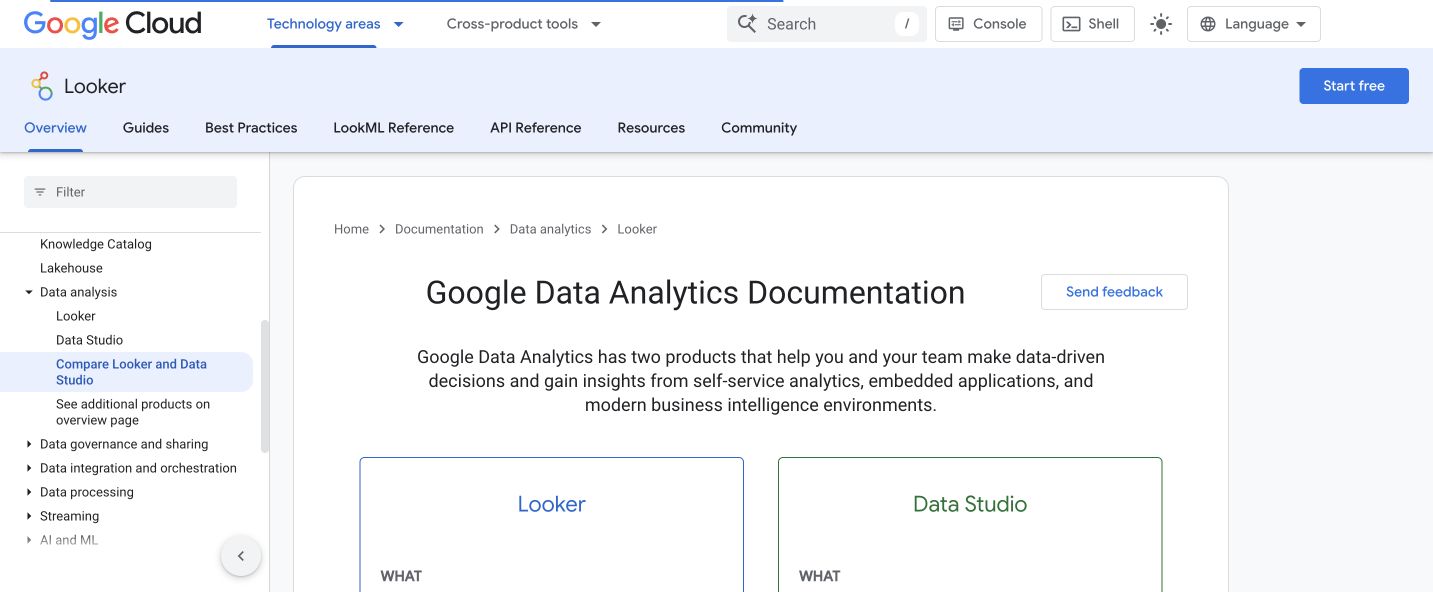This screenshot has width=1433, height=592.
Task: Click the Send feedback button
Action: [x=1114, y=292]
